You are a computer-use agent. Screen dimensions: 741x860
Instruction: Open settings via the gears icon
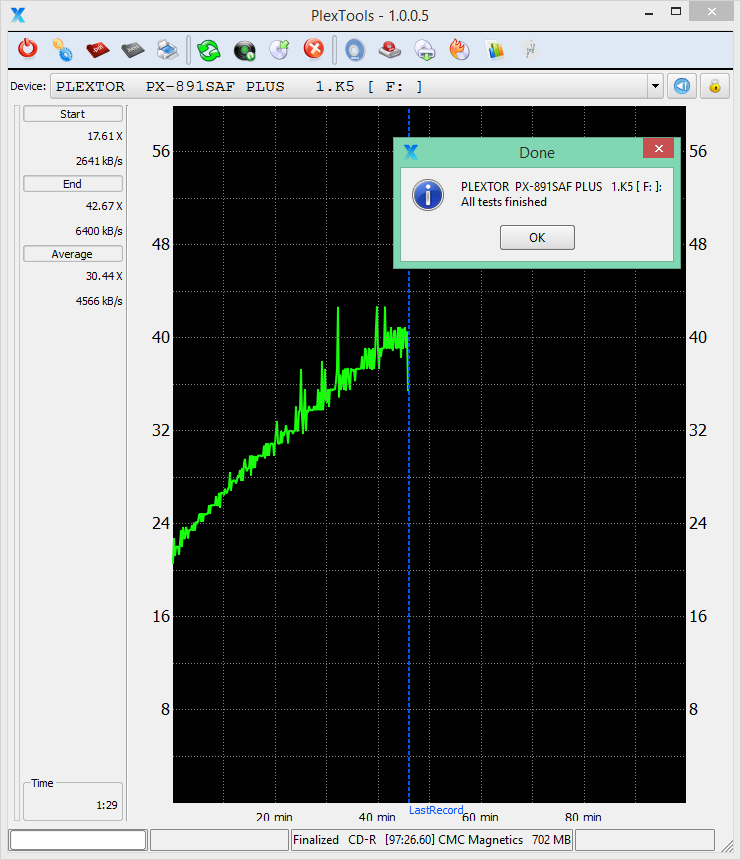pyautogui.click(x=62, y=50)
